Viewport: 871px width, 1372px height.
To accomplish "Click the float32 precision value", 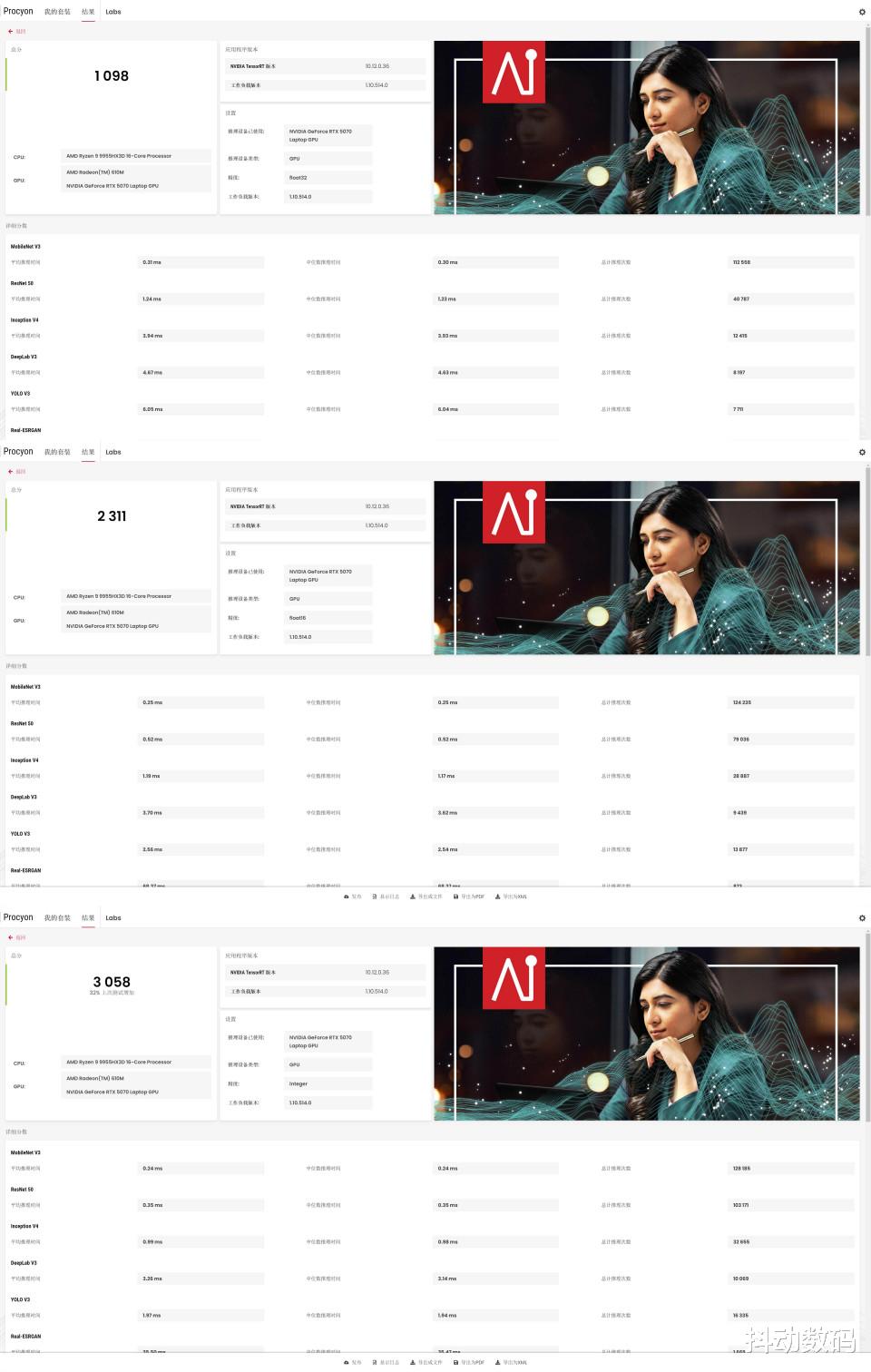I will [x=328, y=178].
